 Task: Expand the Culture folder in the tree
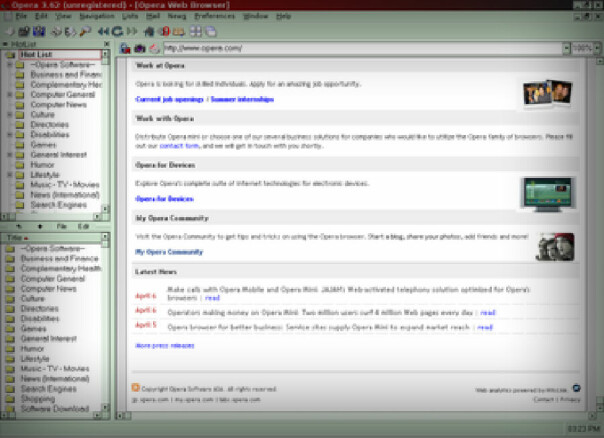[10, 115]
